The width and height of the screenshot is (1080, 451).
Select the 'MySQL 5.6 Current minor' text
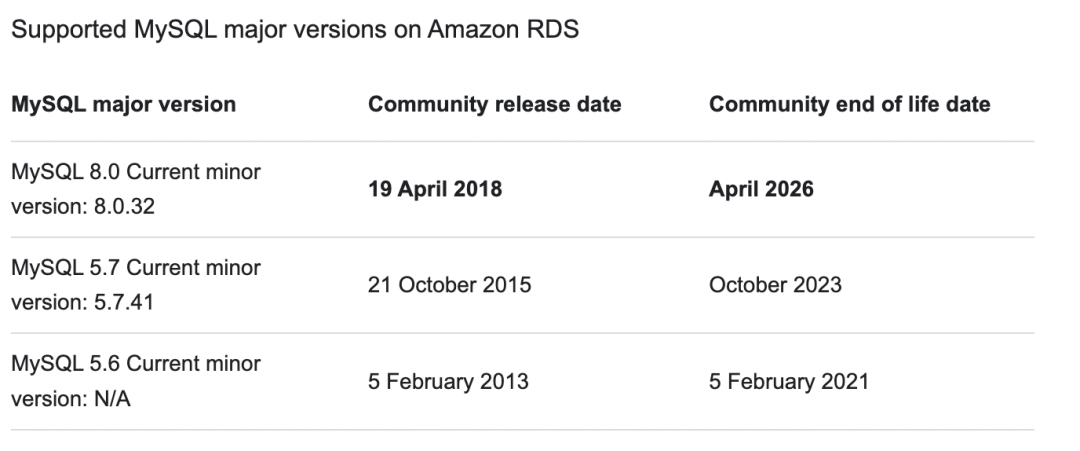[x=136, y=365]
